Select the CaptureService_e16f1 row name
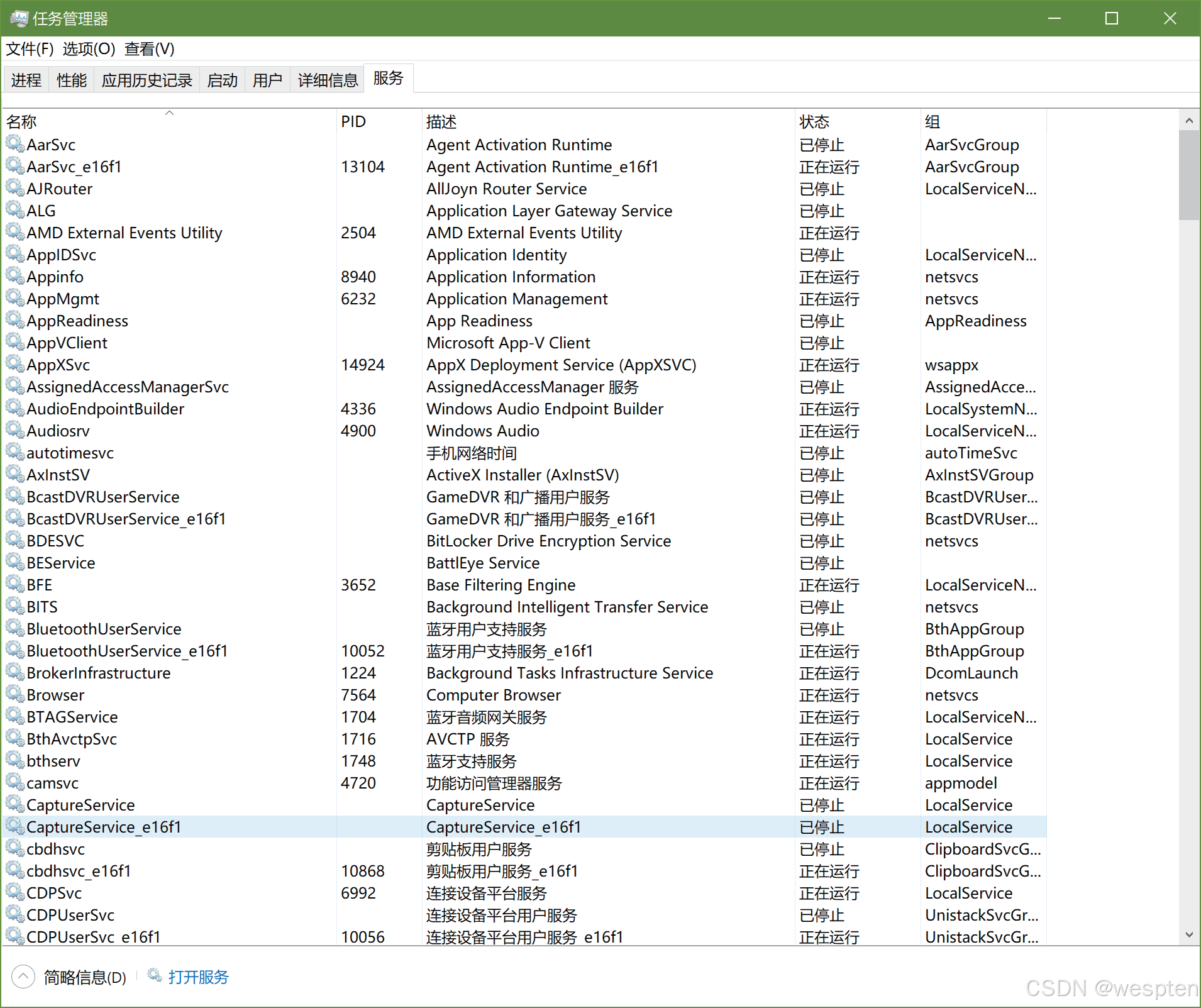1201x1008 pixels. click(x=104, y=827)
